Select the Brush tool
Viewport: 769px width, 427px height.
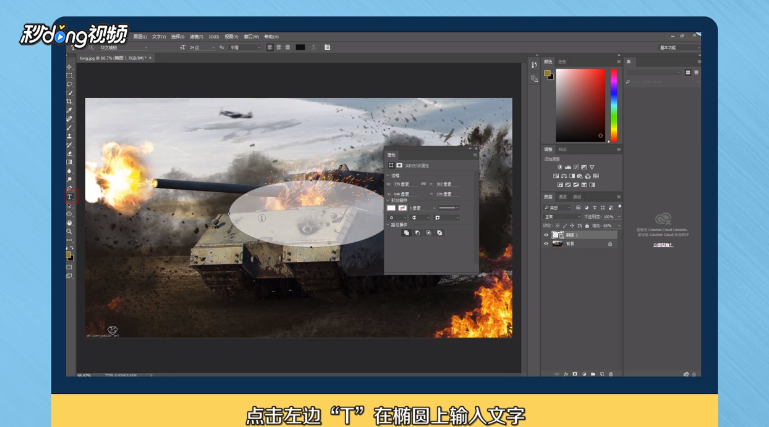point(70,127)
